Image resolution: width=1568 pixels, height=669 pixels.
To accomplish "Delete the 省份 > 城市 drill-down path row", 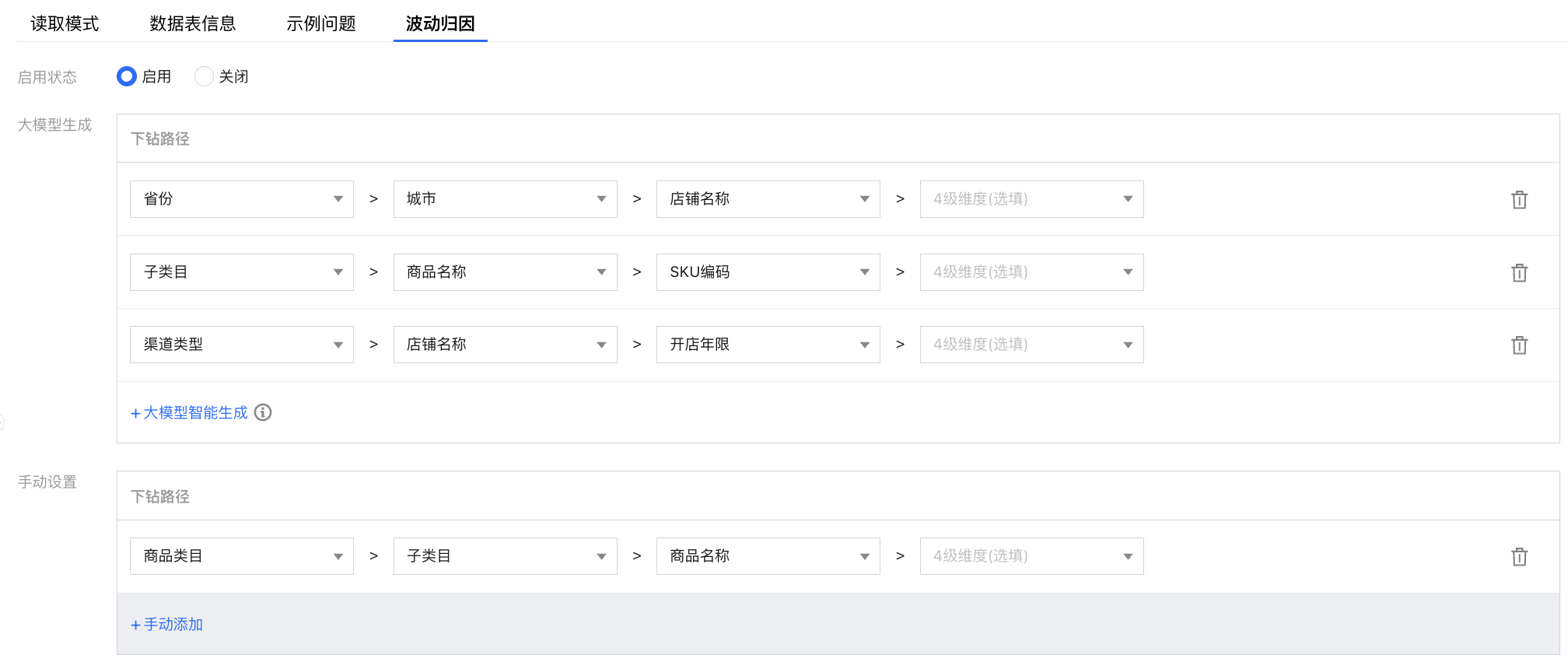I will [x=1519, y=200].
